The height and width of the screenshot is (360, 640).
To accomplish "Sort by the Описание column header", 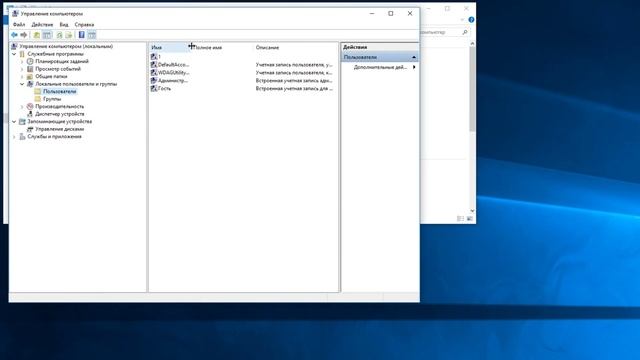I will 295,47.
